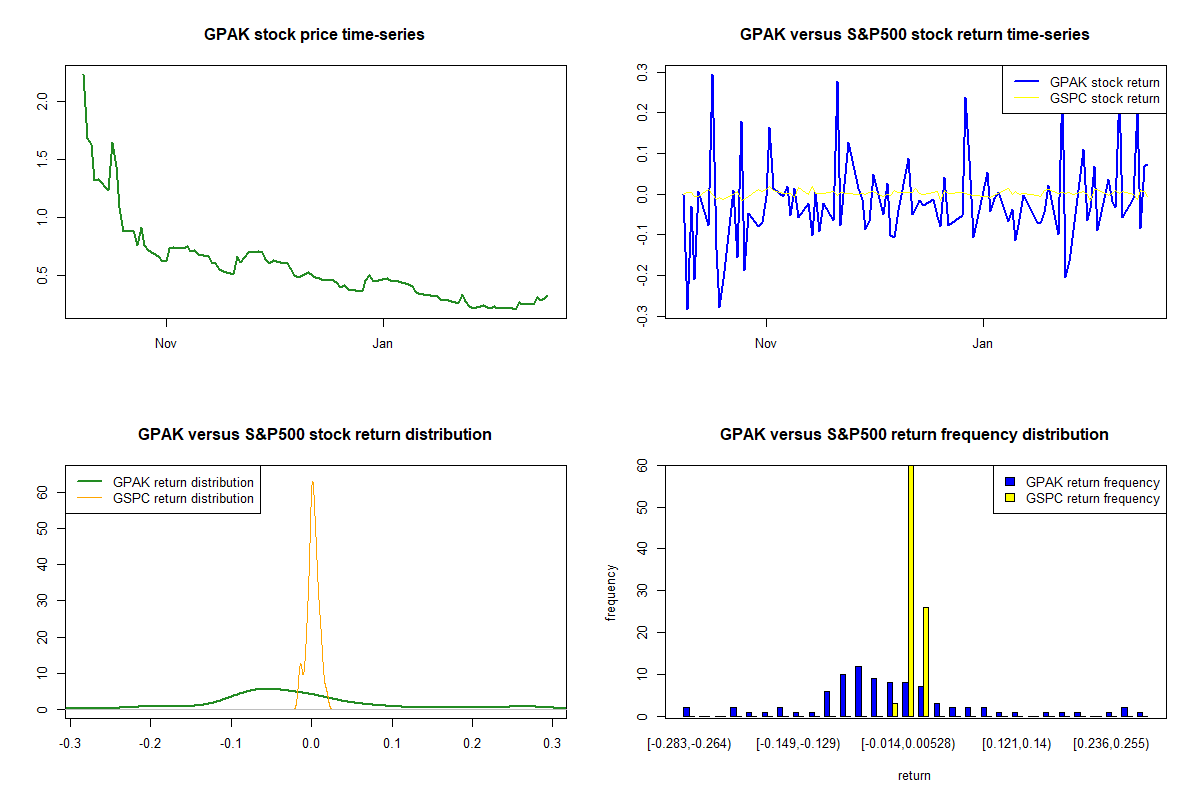Screen dimensions: 1200x800
Task: Click the 'Jan' tick on the stock return time-series chart
Action: coord(983,344)
